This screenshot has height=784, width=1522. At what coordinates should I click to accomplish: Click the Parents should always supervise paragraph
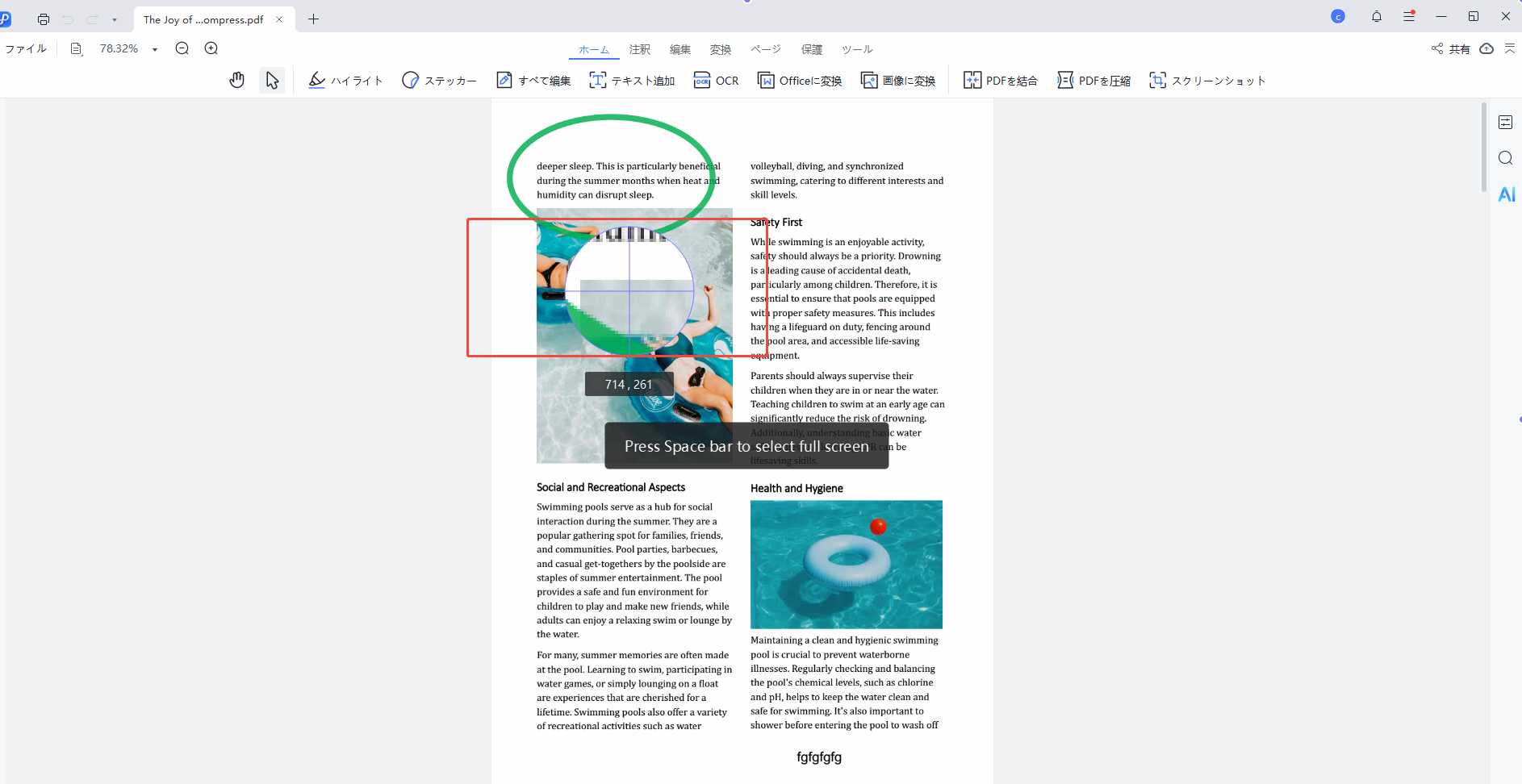[847, 418]
